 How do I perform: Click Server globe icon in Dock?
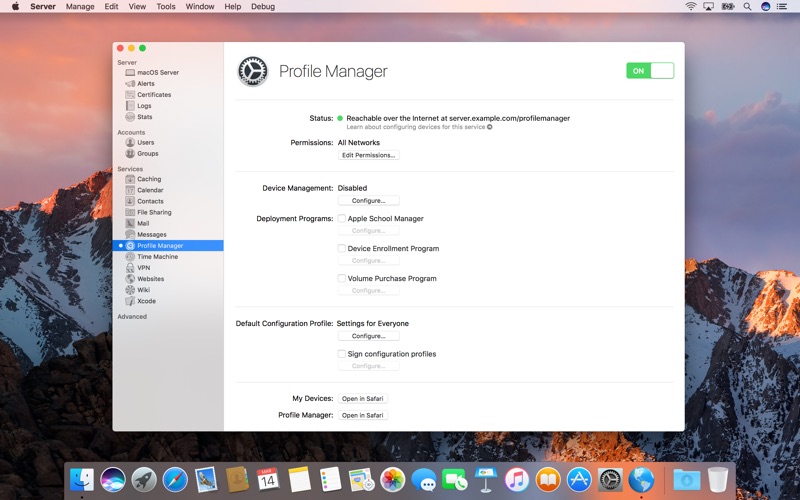point(641,480)
